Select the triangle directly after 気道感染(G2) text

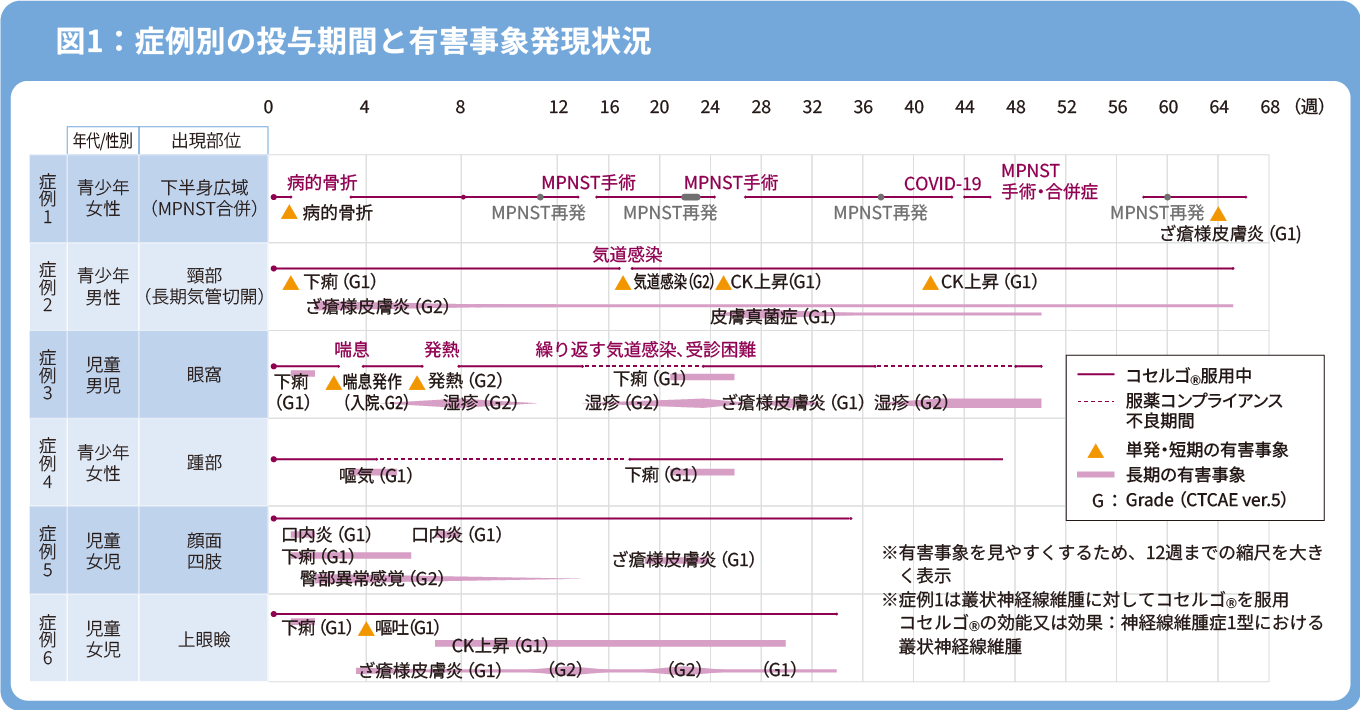723,283
